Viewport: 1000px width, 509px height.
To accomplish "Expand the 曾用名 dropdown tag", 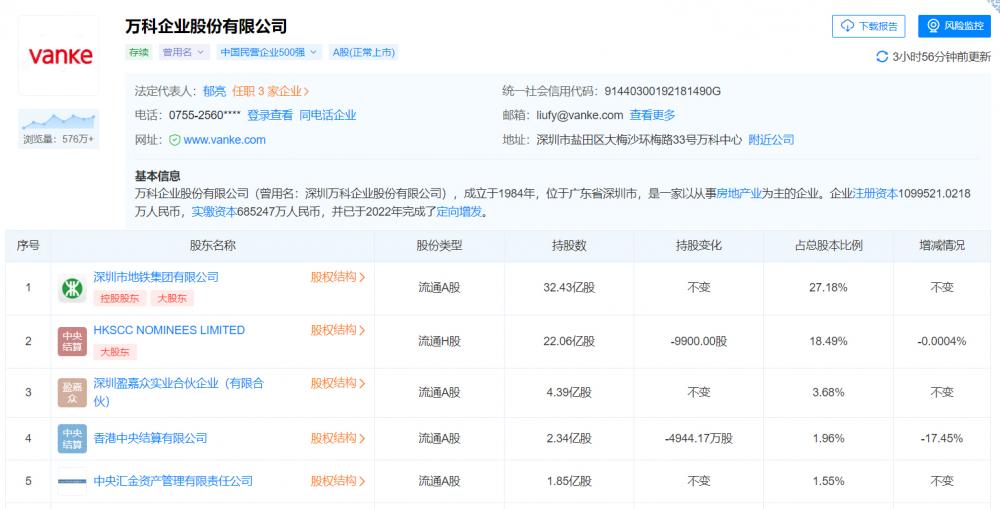I will [183, 52].
